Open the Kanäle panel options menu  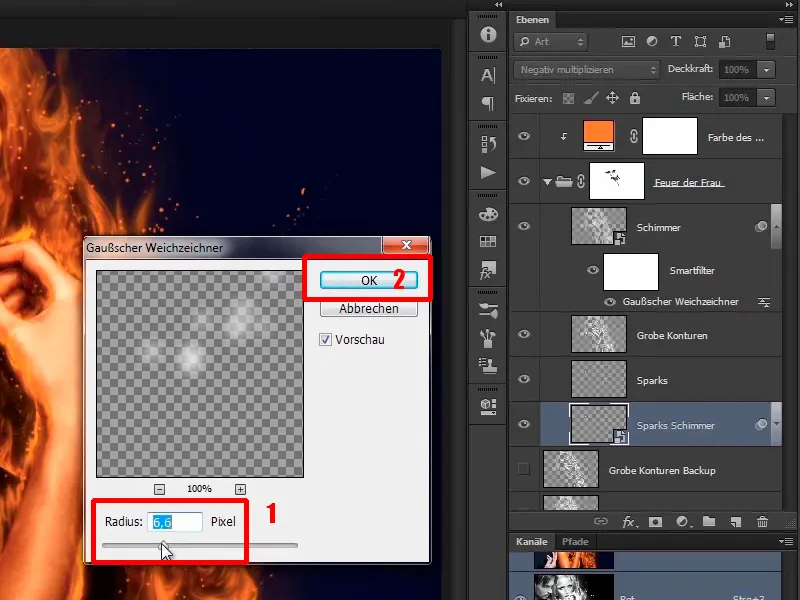(786, 541)
